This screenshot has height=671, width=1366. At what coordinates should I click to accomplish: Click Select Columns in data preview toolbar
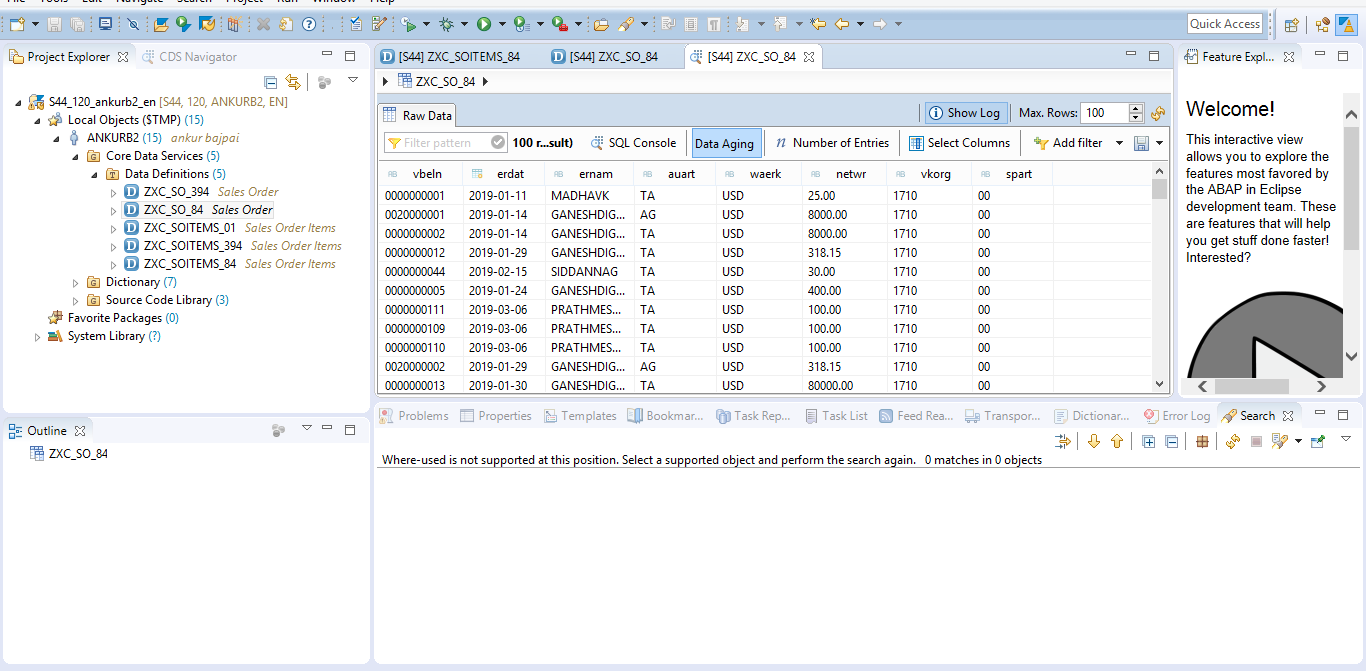[959, 143]
